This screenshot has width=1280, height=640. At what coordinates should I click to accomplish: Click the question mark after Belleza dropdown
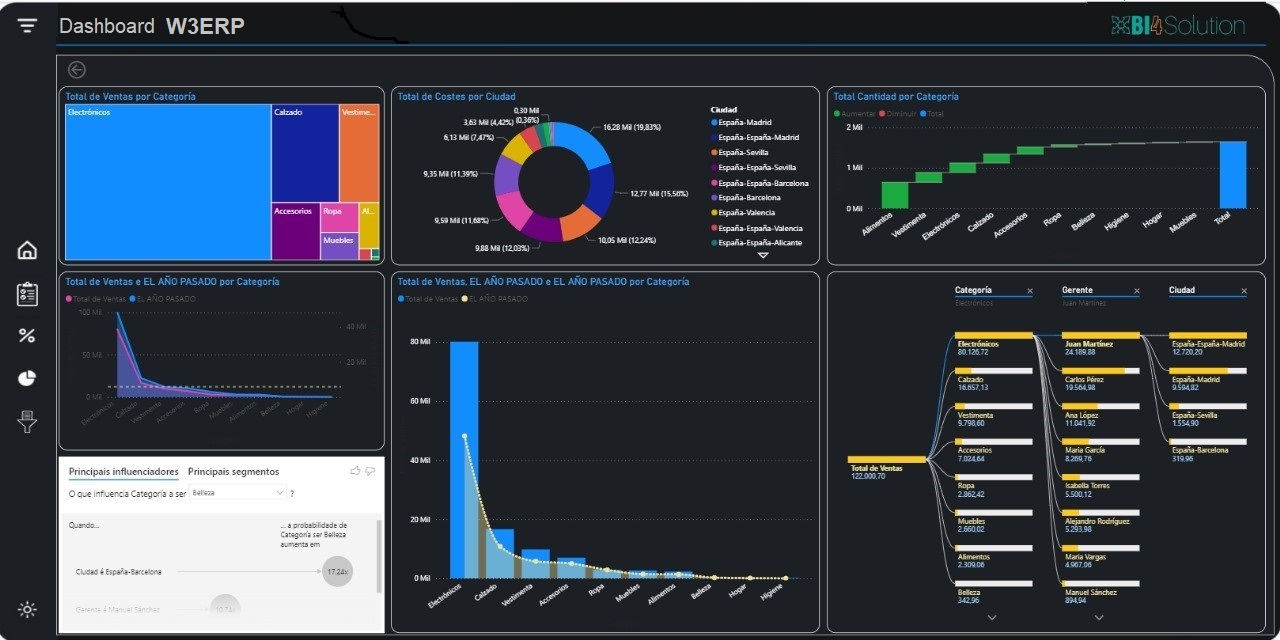click(292, 493)
